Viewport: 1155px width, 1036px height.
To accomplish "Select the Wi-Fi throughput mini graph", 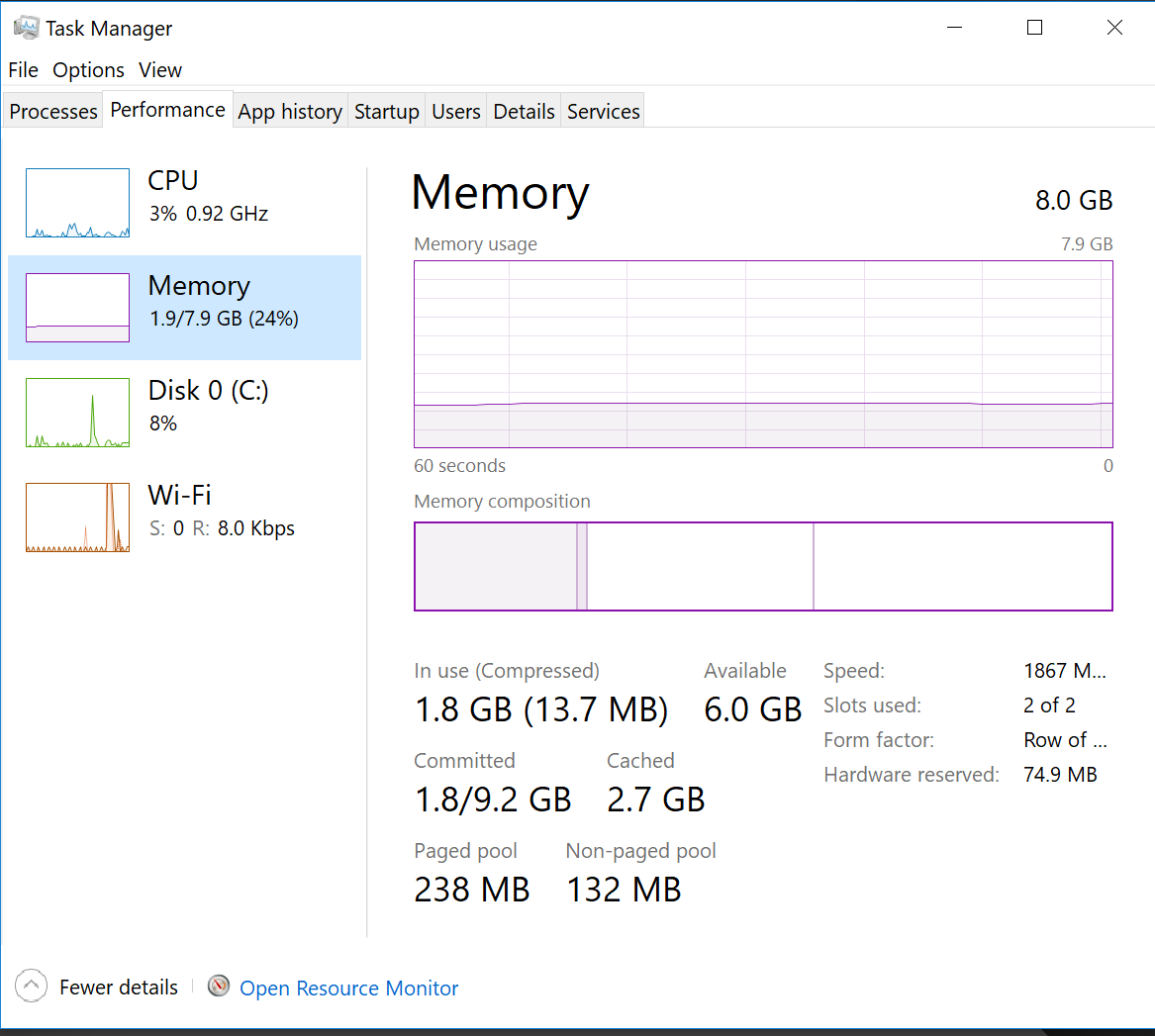I will click(x=77, y=518).
